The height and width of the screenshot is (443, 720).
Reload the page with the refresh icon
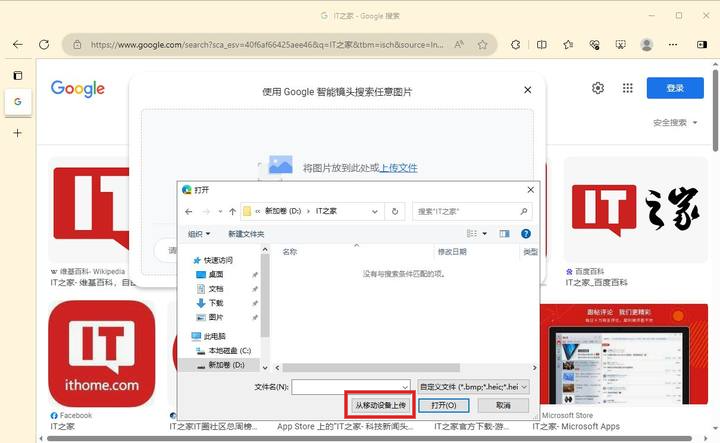coord(44,45)
